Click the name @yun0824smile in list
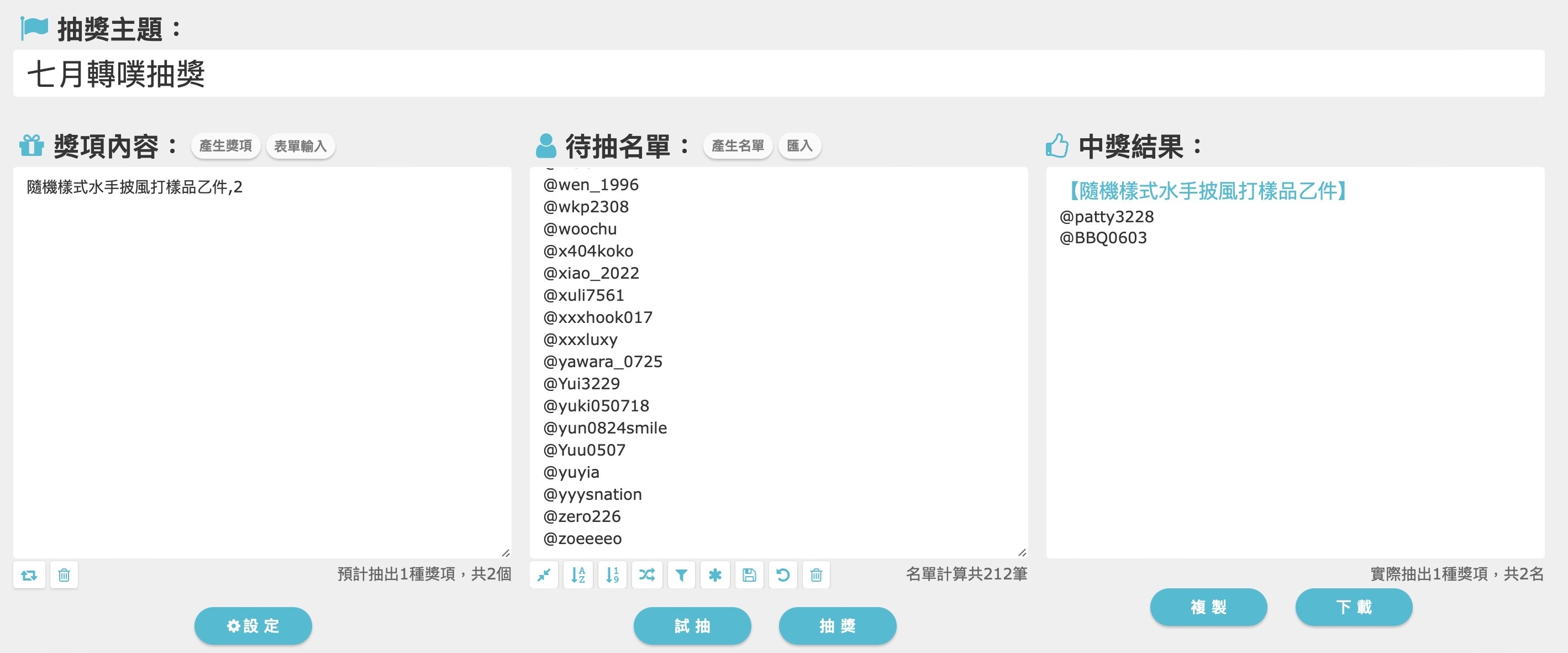Screen dimensions: 1568x653 (605, 428)
